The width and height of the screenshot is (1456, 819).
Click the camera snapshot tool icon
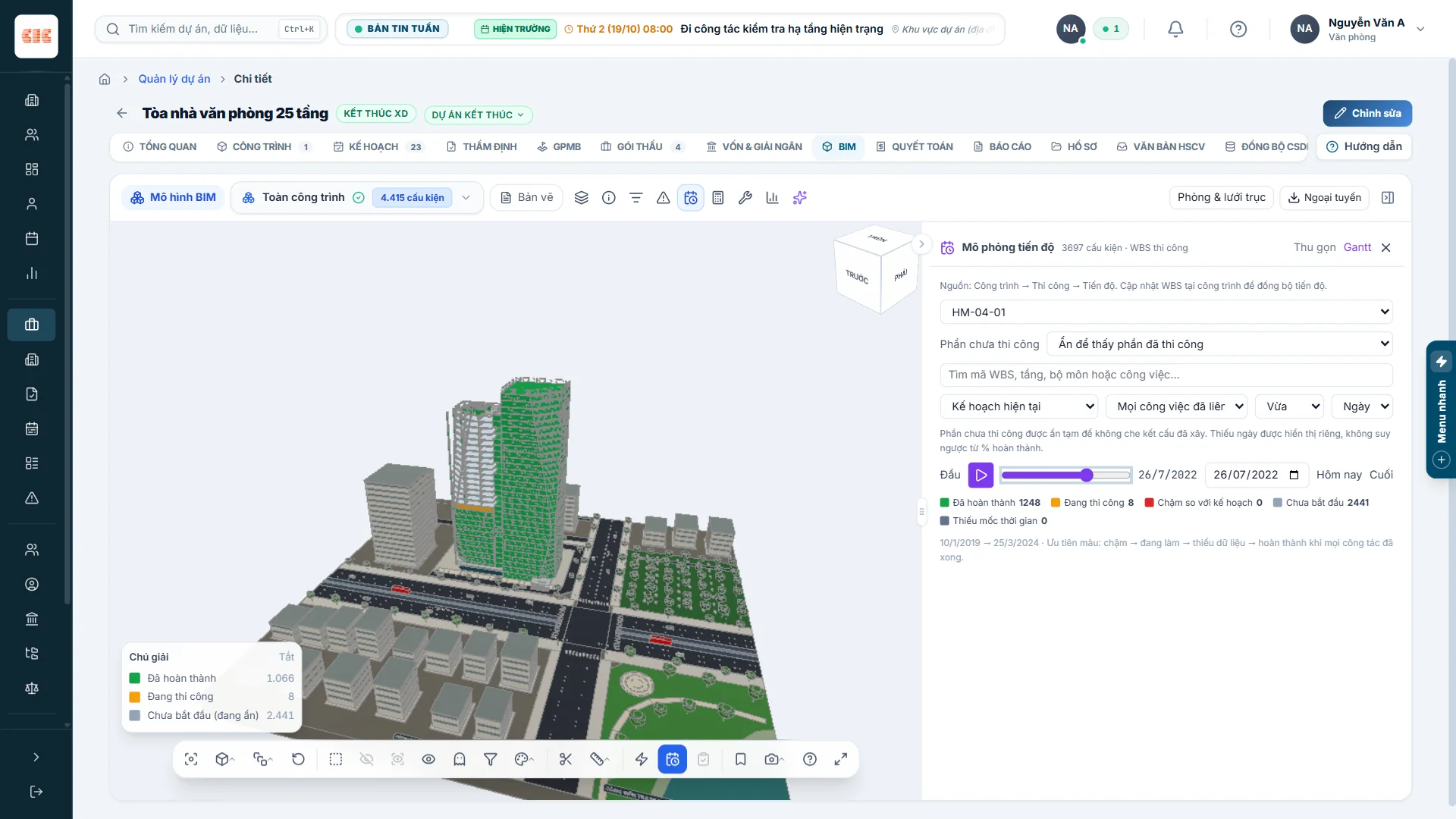coord(773,759)
